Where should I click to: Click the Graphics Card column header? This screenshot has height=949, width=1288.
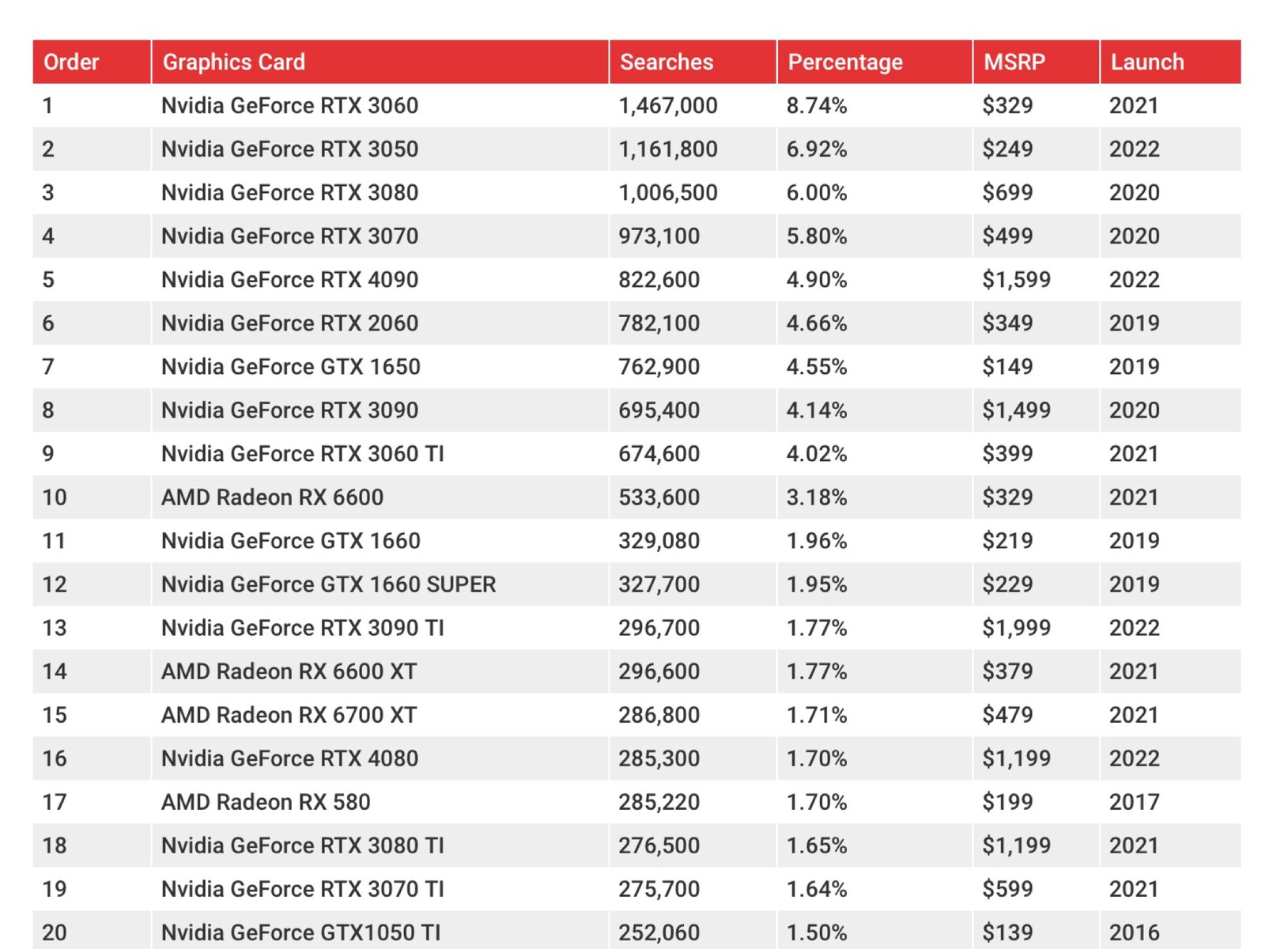(233, 62)
